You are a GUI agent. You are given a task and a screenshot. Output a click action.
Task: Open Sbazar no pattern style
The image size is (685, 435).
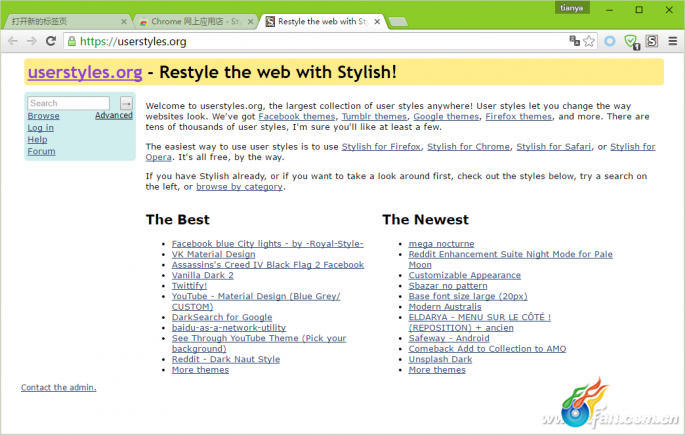click(448, 286)
